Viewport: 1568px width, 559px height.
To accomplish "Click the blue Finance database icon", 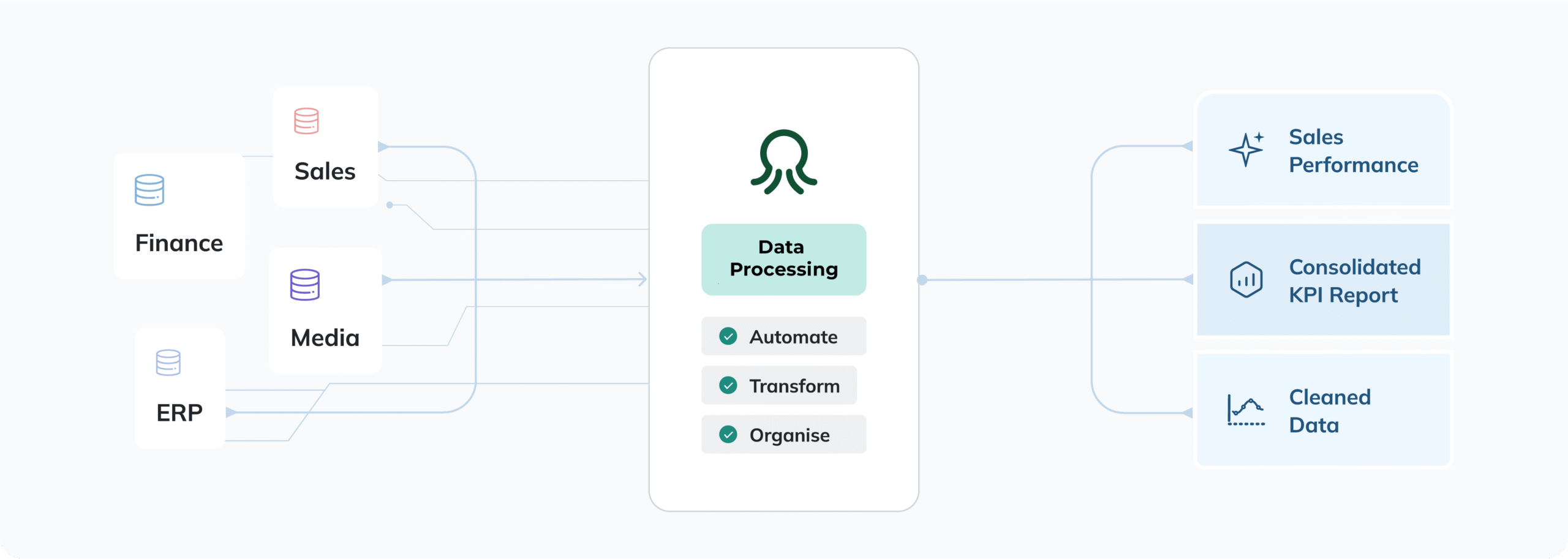I will 149,190.
